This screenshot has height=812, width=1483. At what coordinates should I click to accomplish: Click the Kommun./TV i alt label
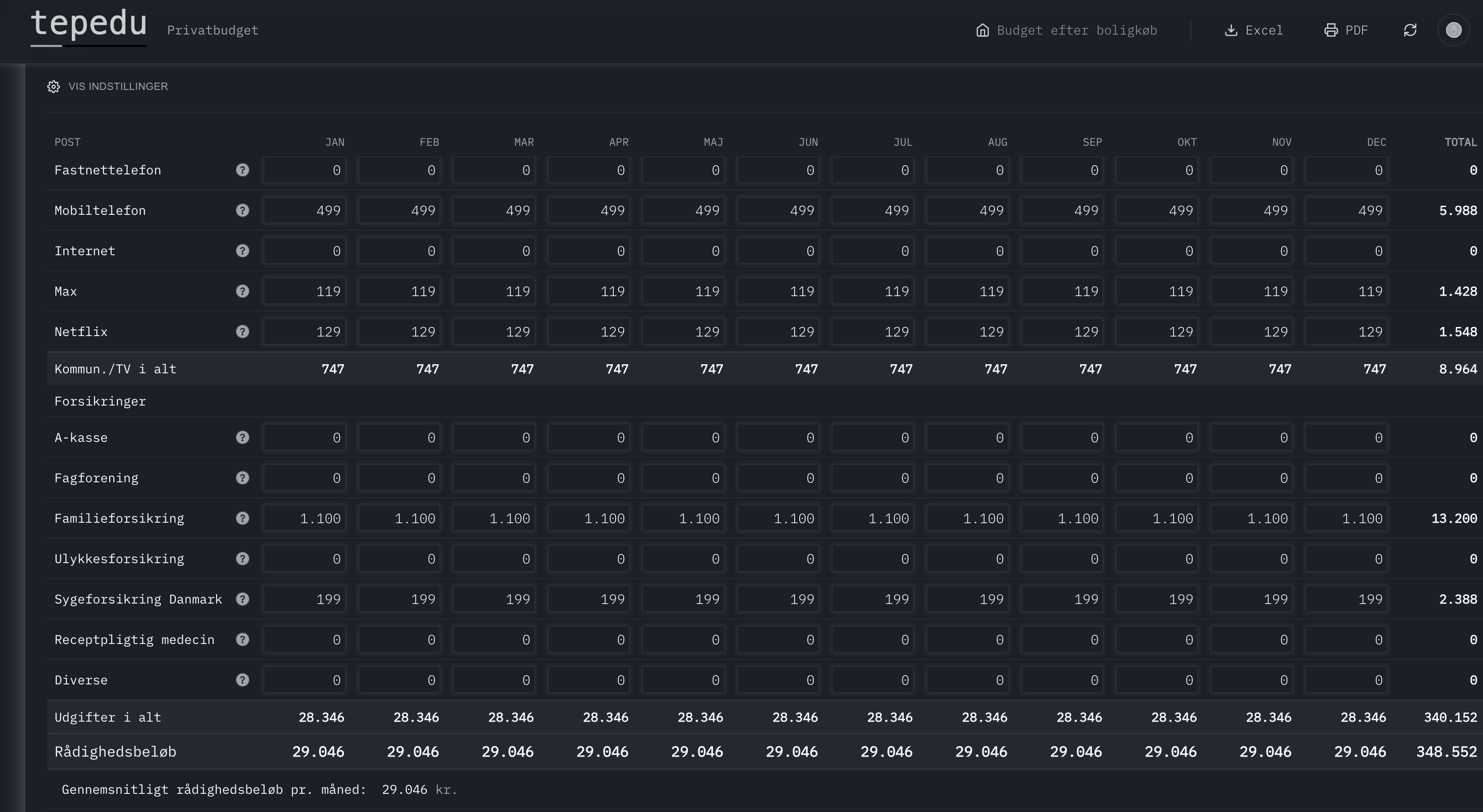tap(115, 369)
